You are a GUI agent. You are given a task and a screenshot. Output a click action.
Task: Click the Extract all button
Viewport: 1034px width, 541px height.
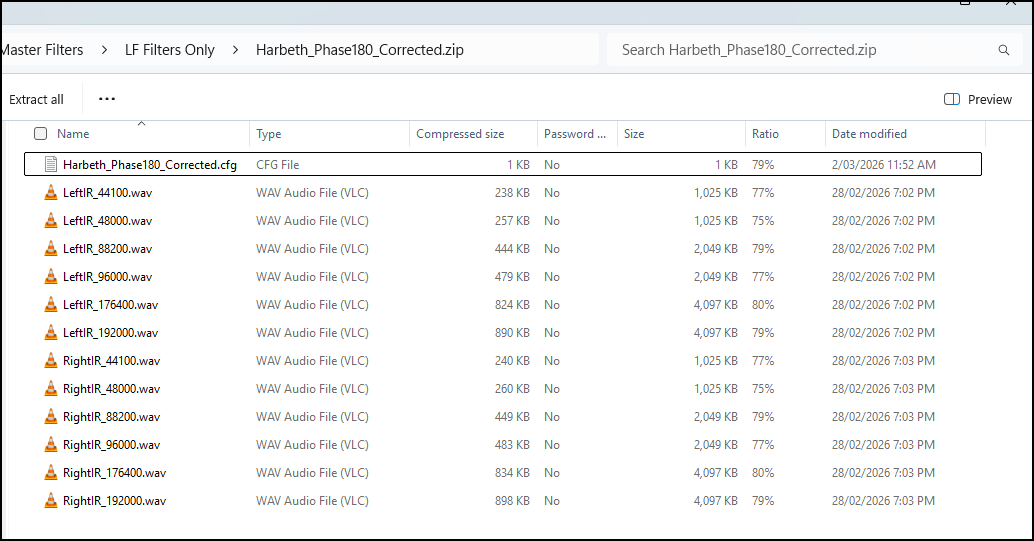pos(36,99)
